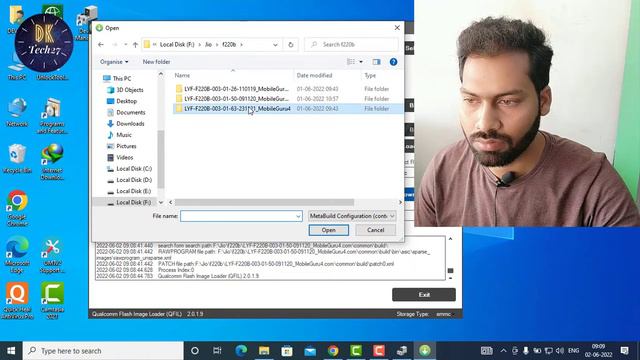Open Task View on taskbar
This screenshot has width=640, height=360.
217,351
